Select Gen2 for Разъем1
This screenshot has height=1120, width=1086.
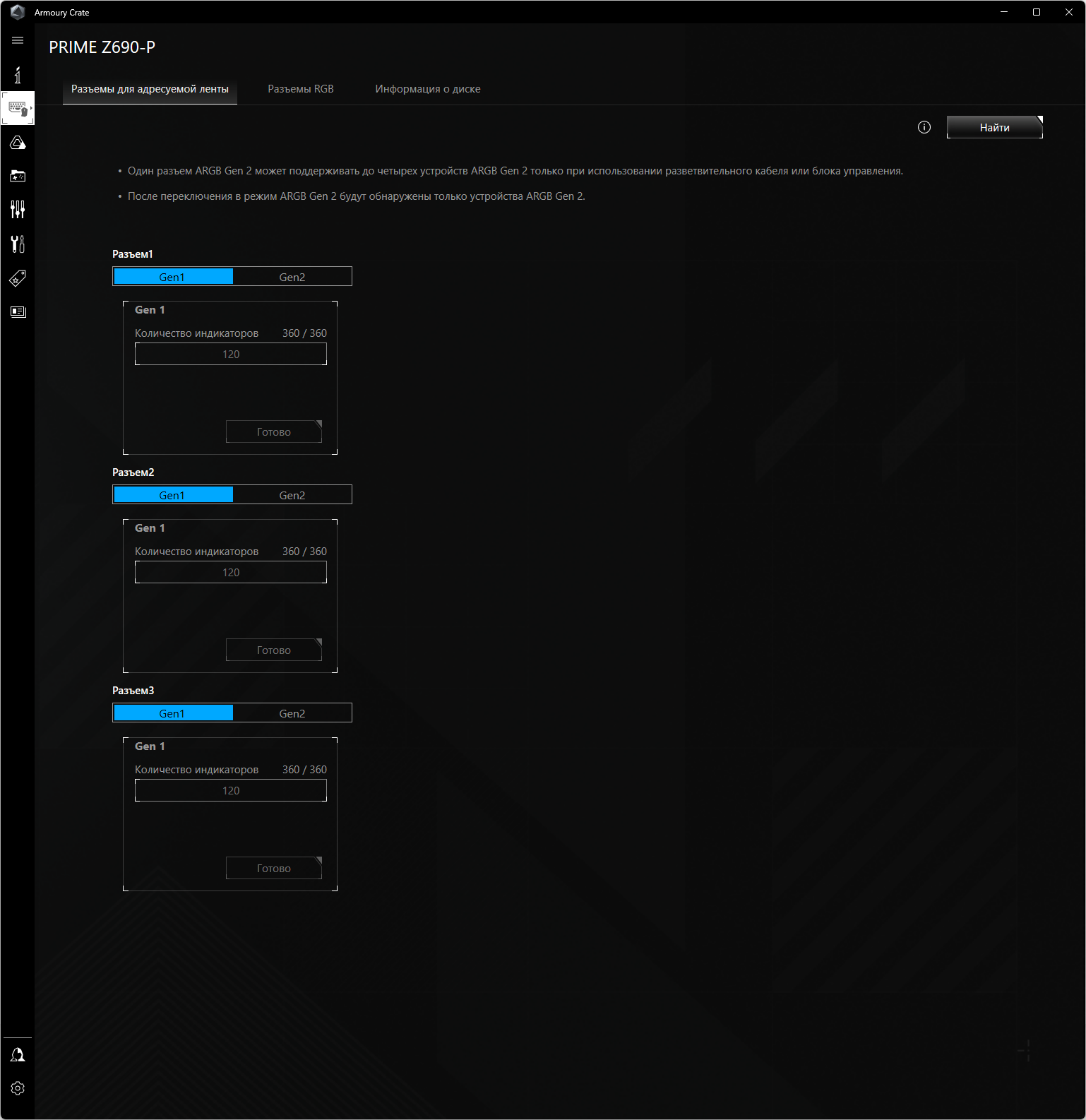(292, 277)
